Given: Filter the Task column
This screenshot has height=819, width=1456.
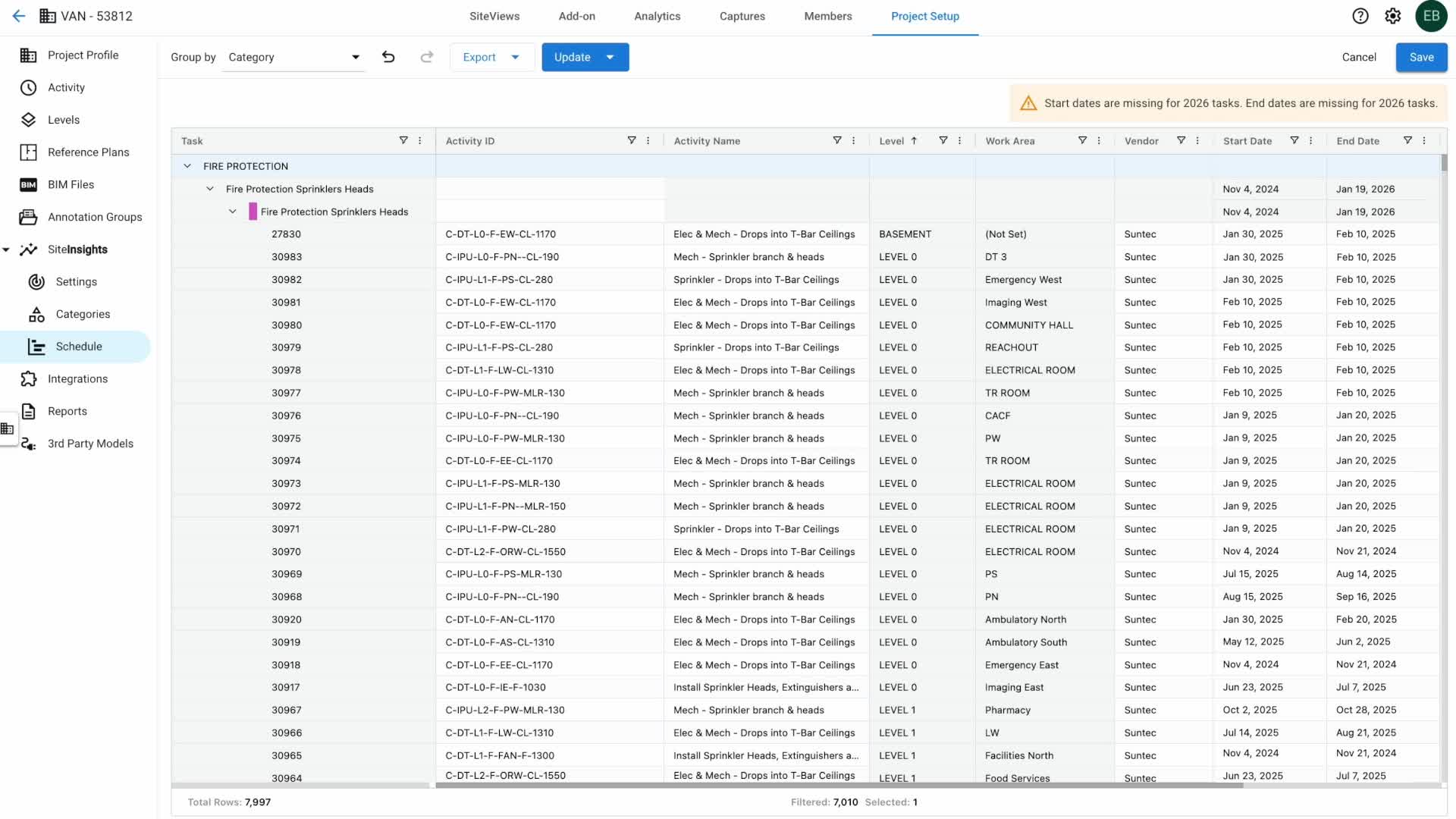Looking at the screenshot, I should (x=403, y=140).
